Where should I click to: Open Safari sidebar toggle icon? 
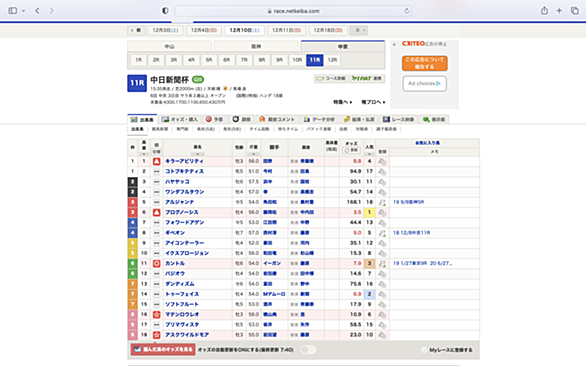tap(13, 11)
